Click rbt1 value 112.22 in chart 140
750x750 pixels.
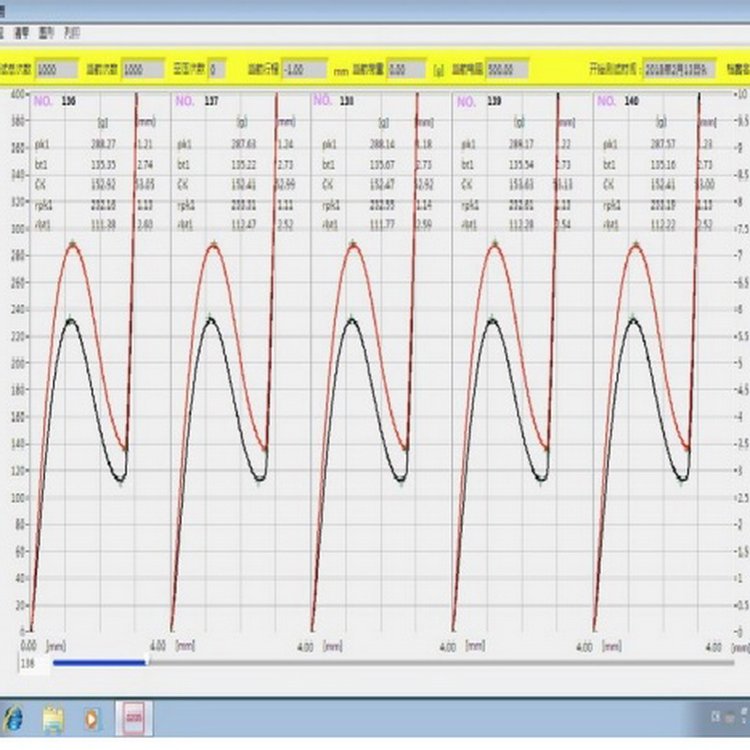[x=663, y=225]
